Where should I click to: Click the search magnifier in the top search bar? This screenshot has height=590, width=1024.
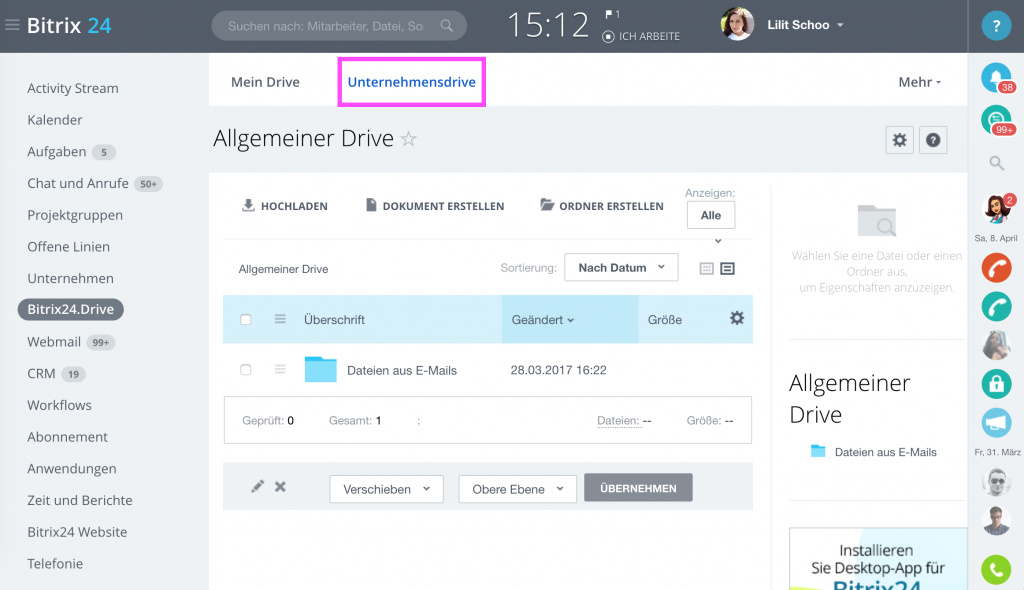click(x=447, y=25)
